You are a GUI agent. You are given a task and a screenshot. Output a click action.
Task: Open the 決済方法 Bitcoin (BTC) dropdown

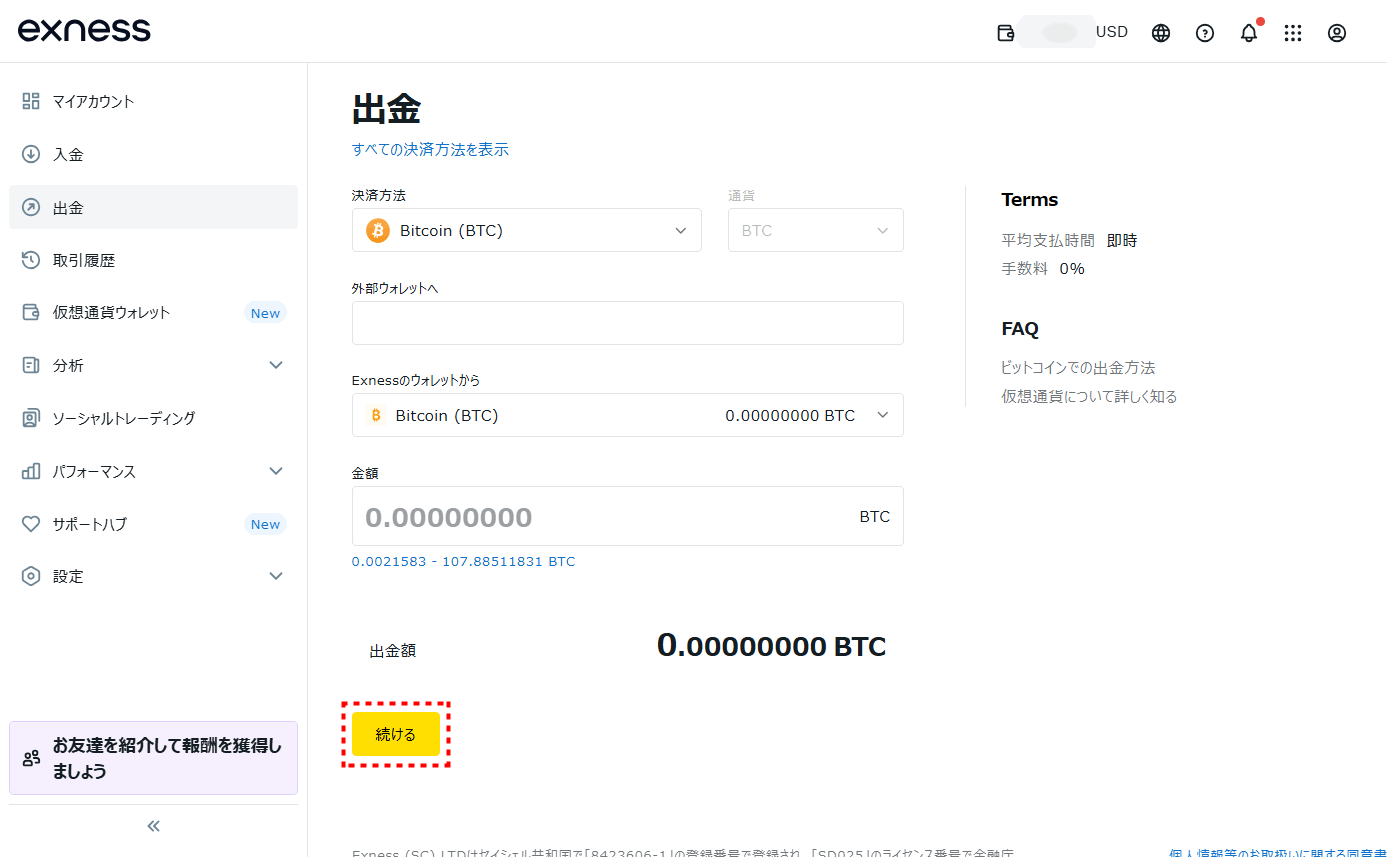(527, 230)
